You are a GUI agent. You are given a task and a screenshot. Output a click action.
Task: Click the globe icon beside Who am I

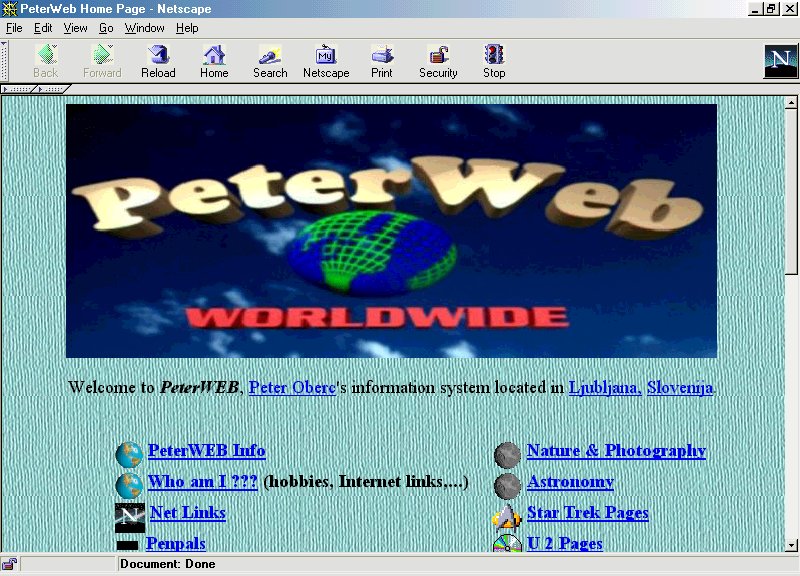[x=129, y=485]
